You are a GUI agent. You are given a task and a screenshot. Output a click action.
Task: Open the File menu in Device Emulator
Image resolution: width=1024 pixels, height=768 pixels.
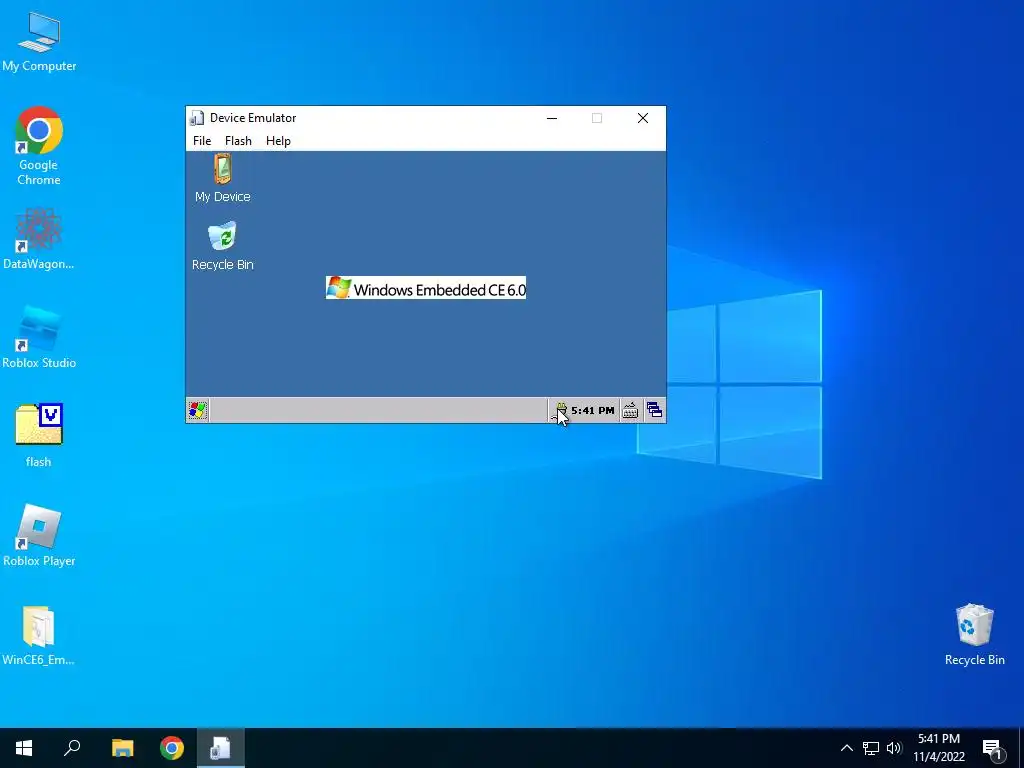coord(202,141)
